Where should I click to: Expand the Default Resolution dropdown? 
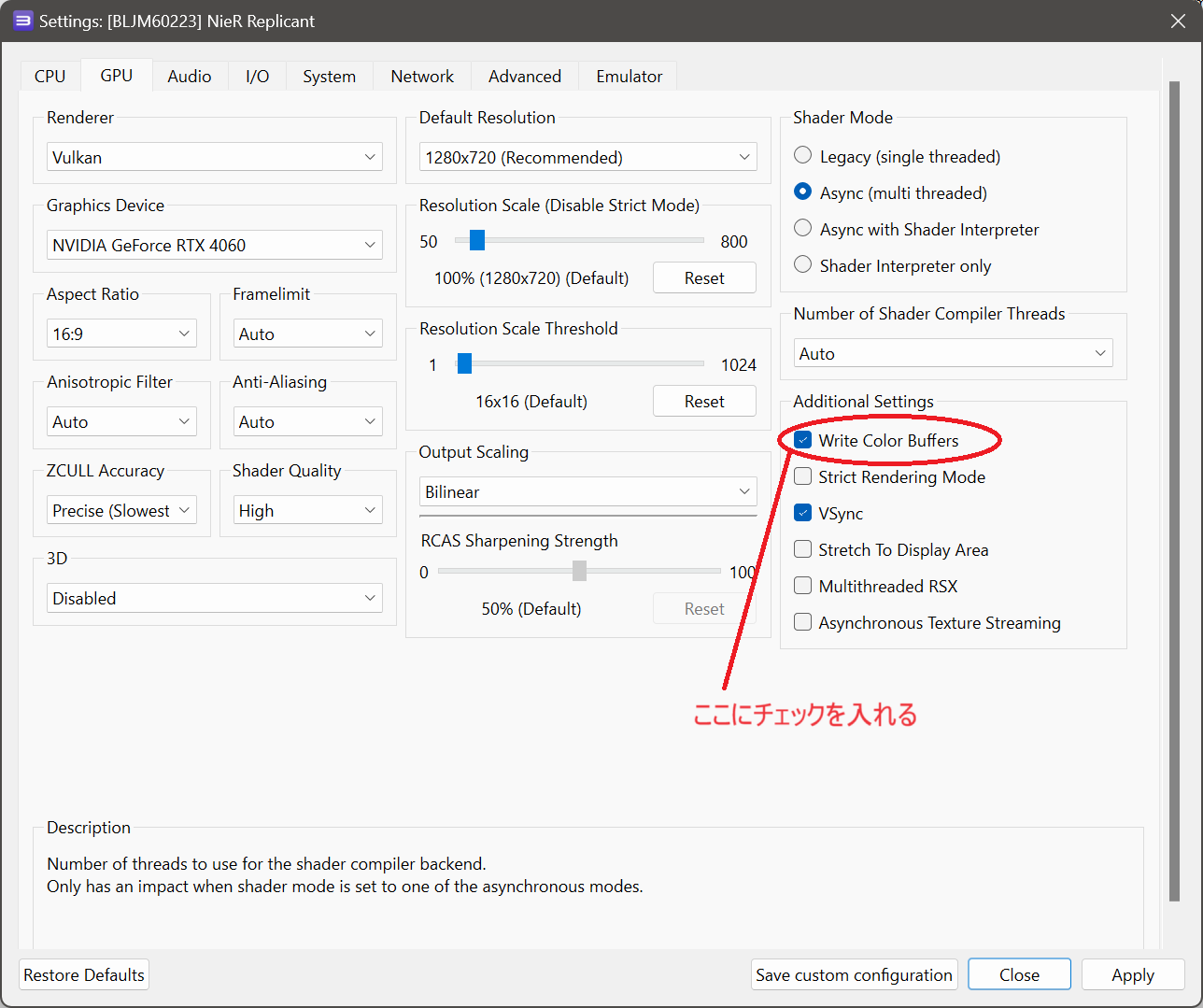[588, 157]
